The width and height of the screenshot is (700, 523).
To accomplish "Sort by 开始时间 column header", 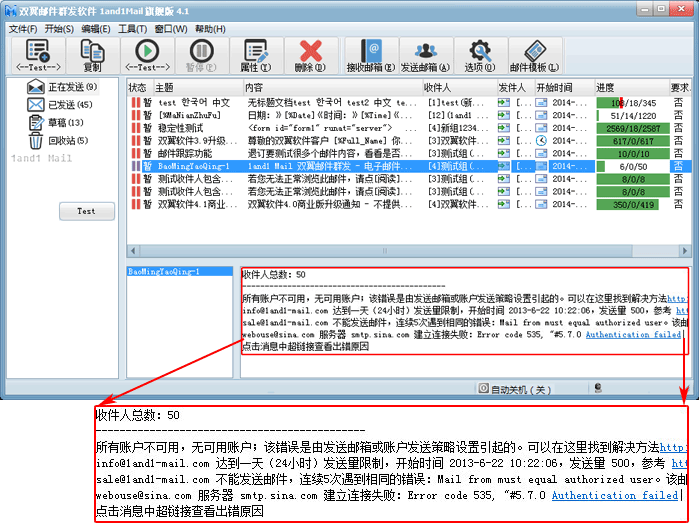I will (x=564, y=87).
